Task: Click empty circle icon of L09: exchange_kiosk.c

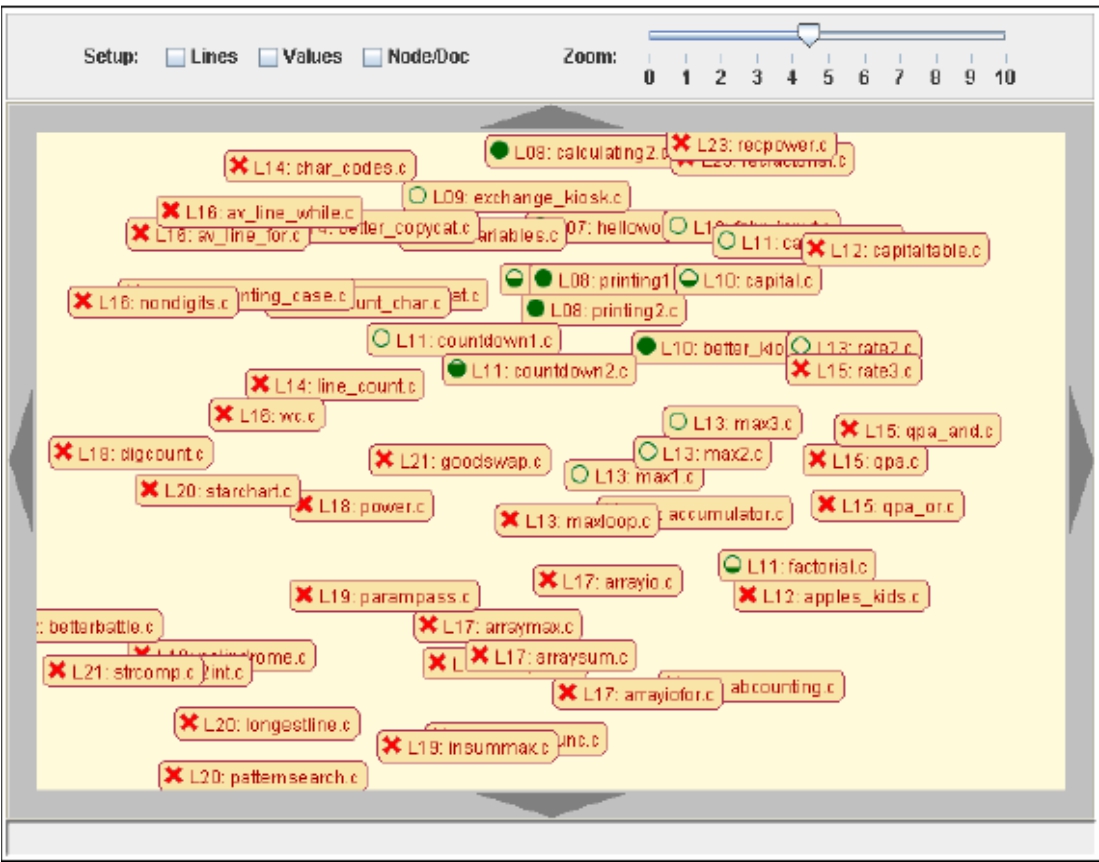Action: point(417,196)
